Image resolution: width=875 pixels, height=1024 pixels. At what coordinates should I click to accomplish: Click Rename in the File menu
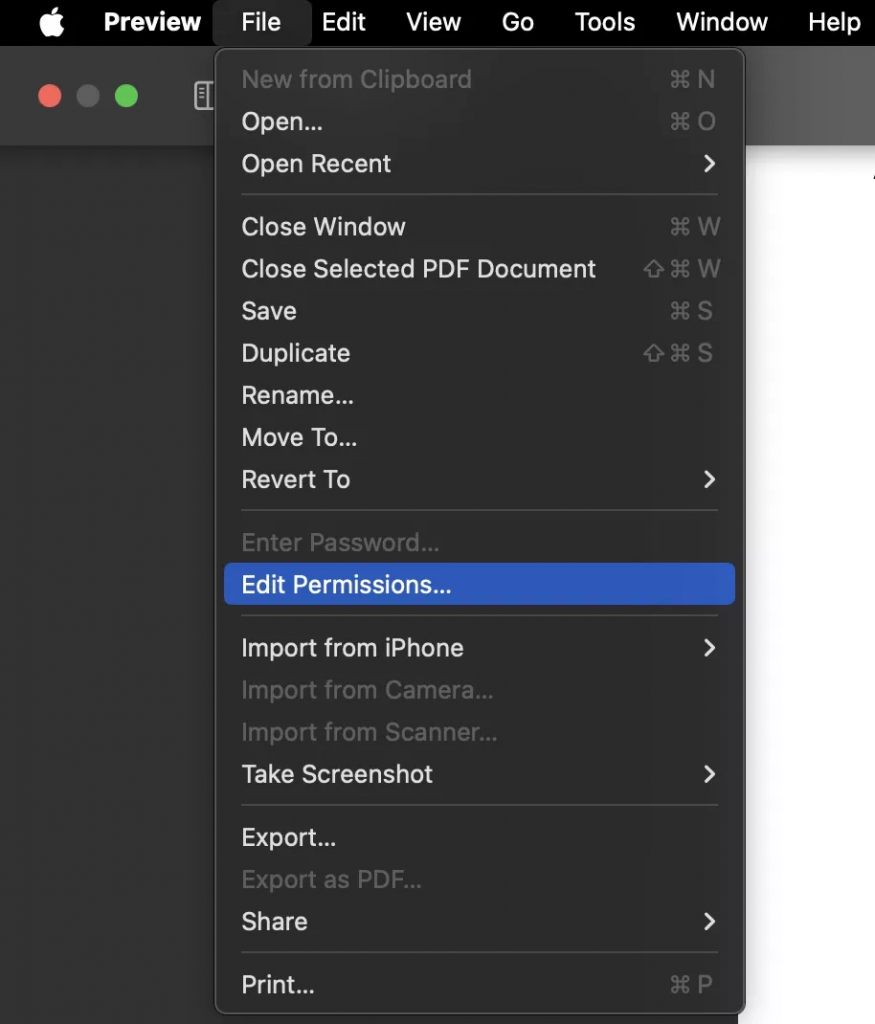click(x=297, y=395)
